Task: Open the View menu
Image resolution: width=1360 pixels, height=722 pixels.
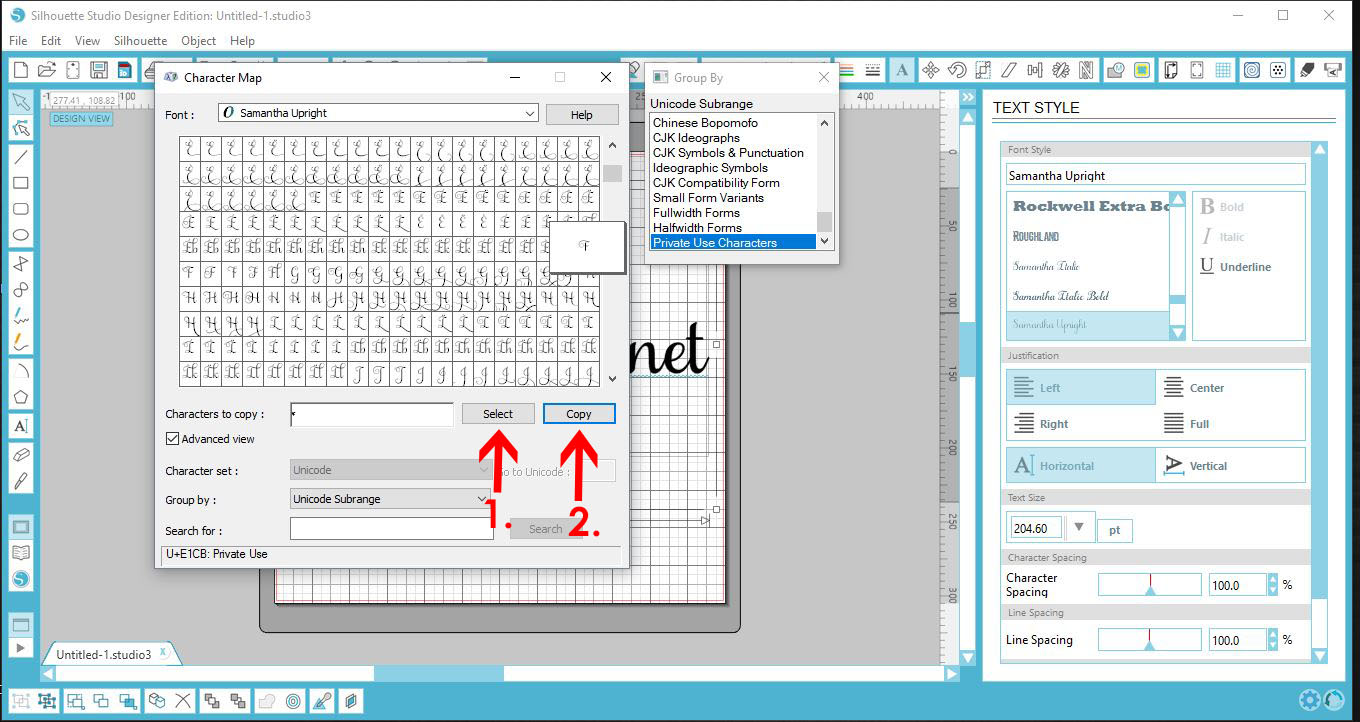Action: tap(88, 41)
